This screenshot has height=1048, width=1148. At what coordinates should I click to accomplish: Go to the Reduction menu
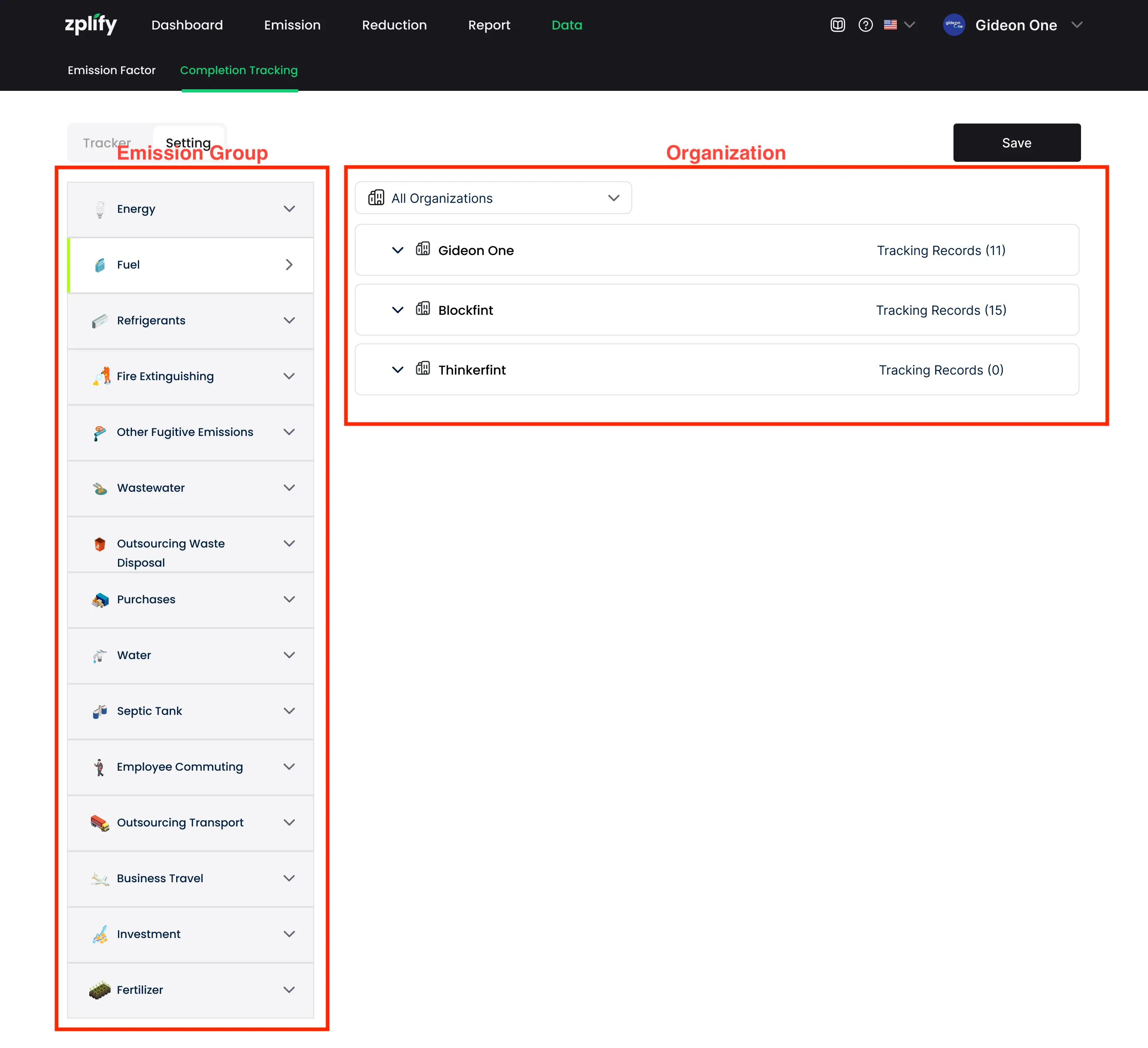click(394, 25)
